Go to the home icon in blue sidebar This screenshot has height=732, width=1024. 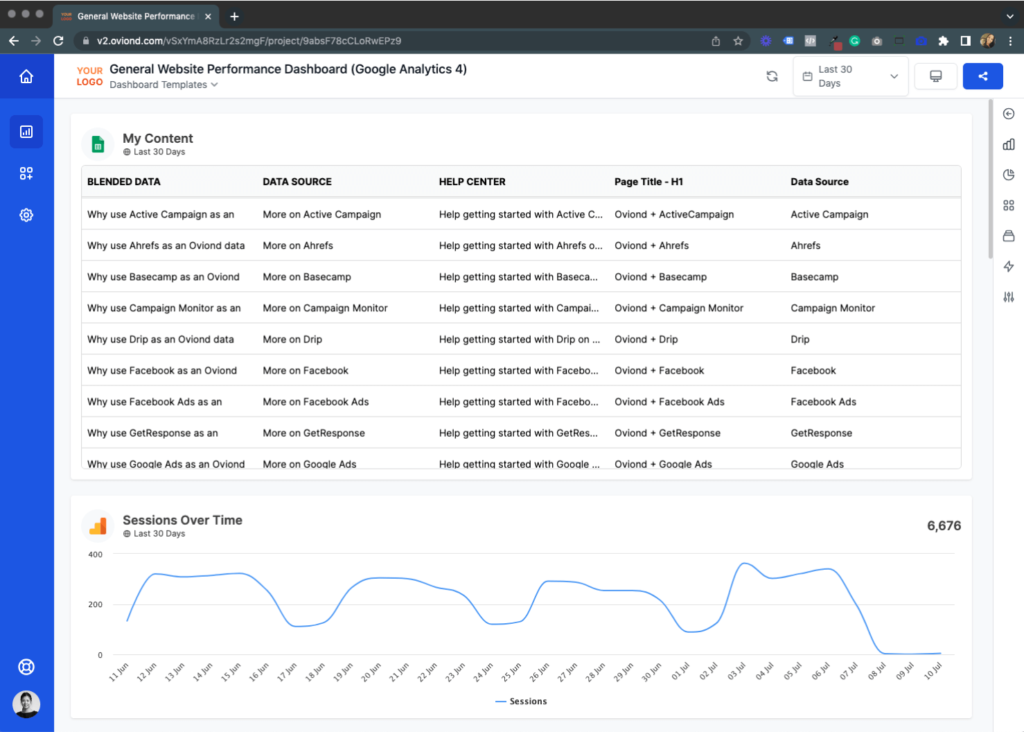click(26, 76)
